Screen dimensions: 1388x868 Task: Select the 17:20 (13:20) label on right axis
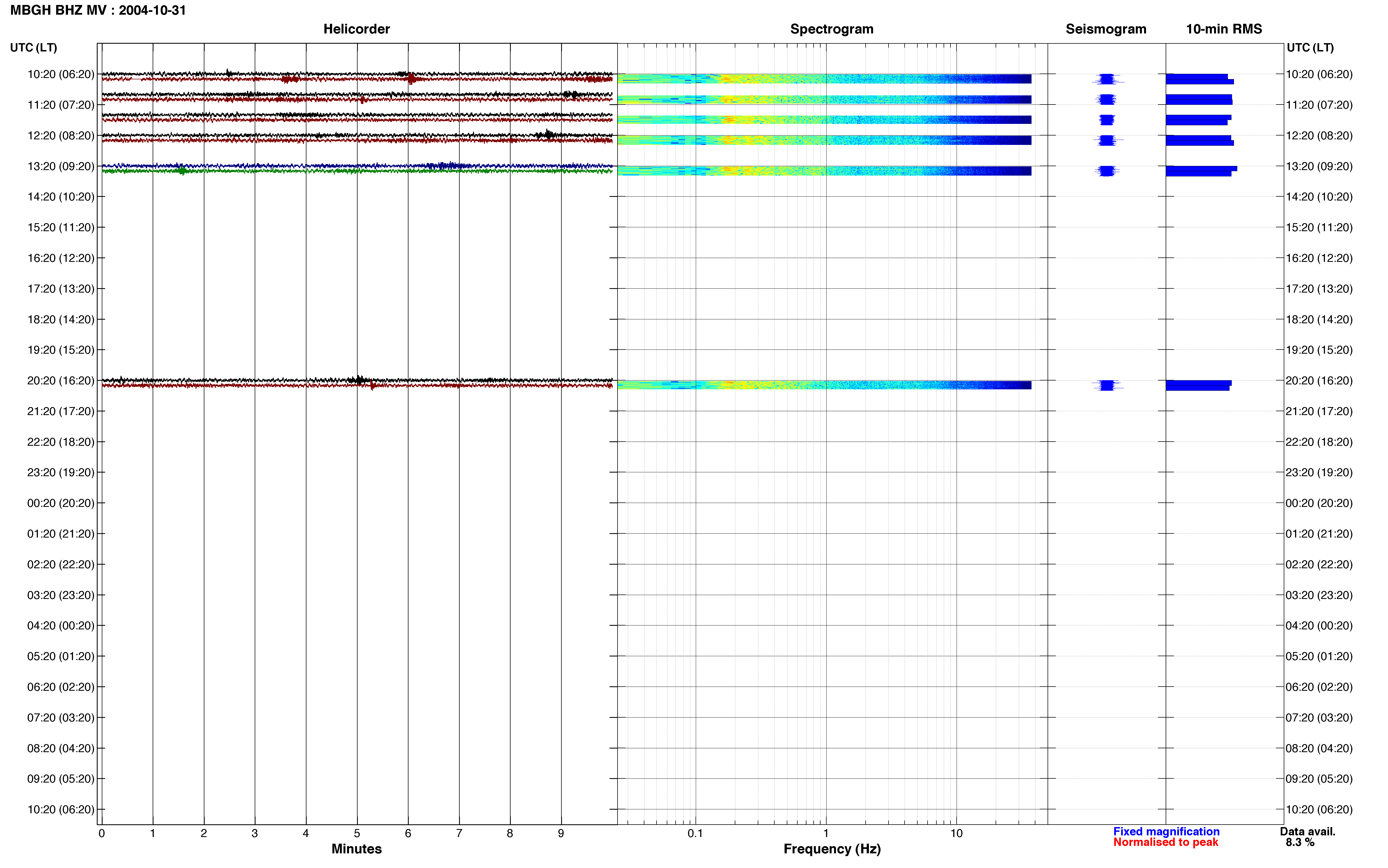[1319, 289]
